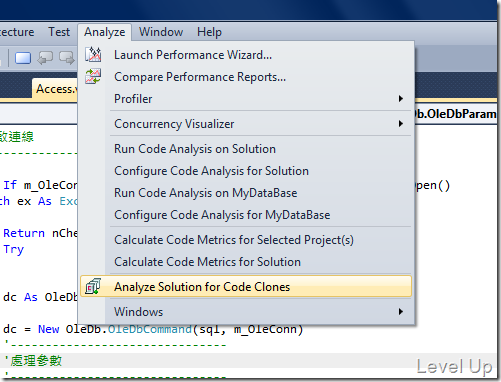Viewport: 501px width, 382px height.
Task: Click the OleDbParam member dropdown
Action: tap(455, 114)
